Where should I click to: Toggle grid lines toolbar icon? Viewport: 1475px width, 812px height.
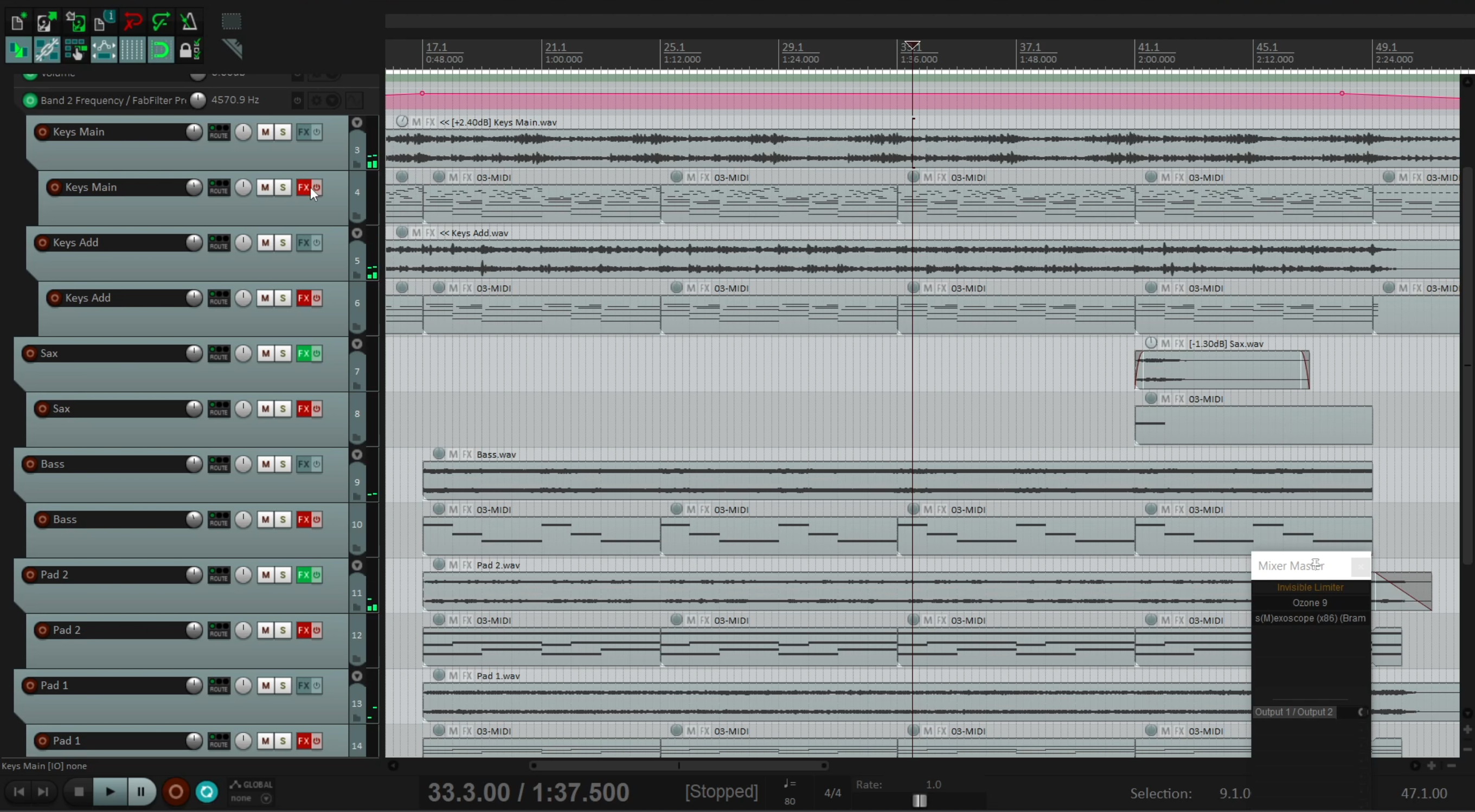click(x=132, y=50)
